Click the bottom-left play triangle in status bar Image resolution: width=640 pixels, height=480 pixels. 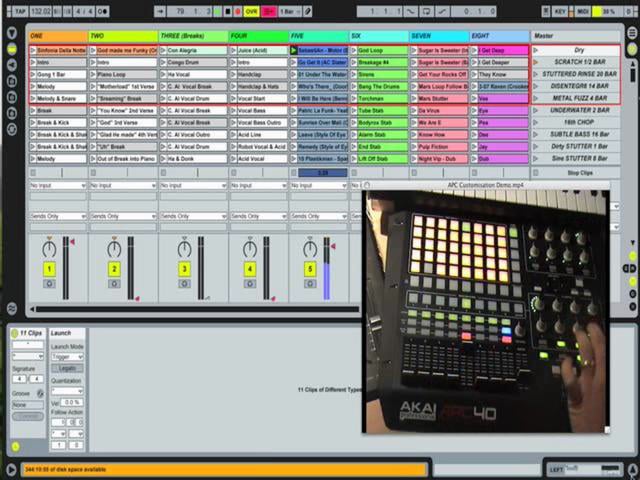pyautogui.click(x=11, y=470)
